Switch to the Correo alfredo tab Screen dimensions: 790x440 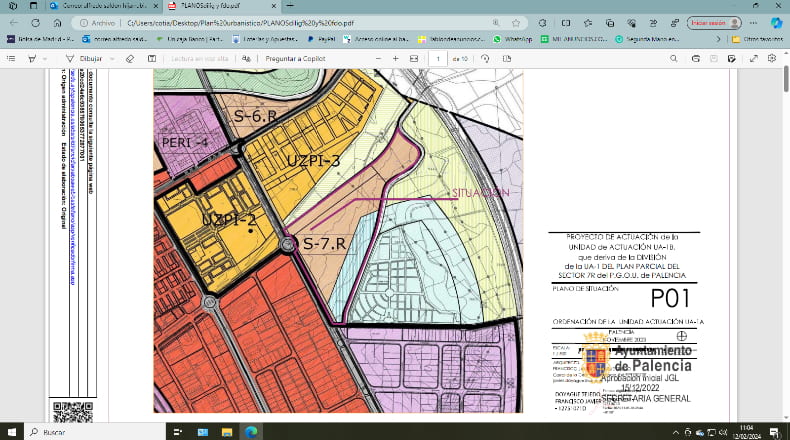pos(104,6)
